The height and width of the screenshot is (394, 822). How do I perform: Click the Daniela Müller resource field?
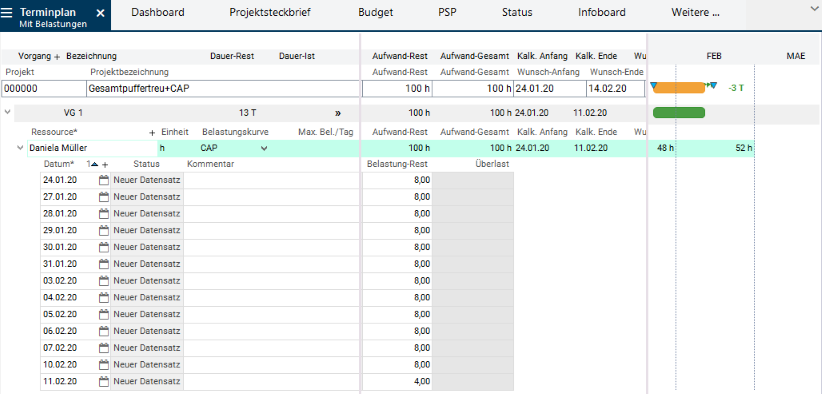[x=92, y=148]
